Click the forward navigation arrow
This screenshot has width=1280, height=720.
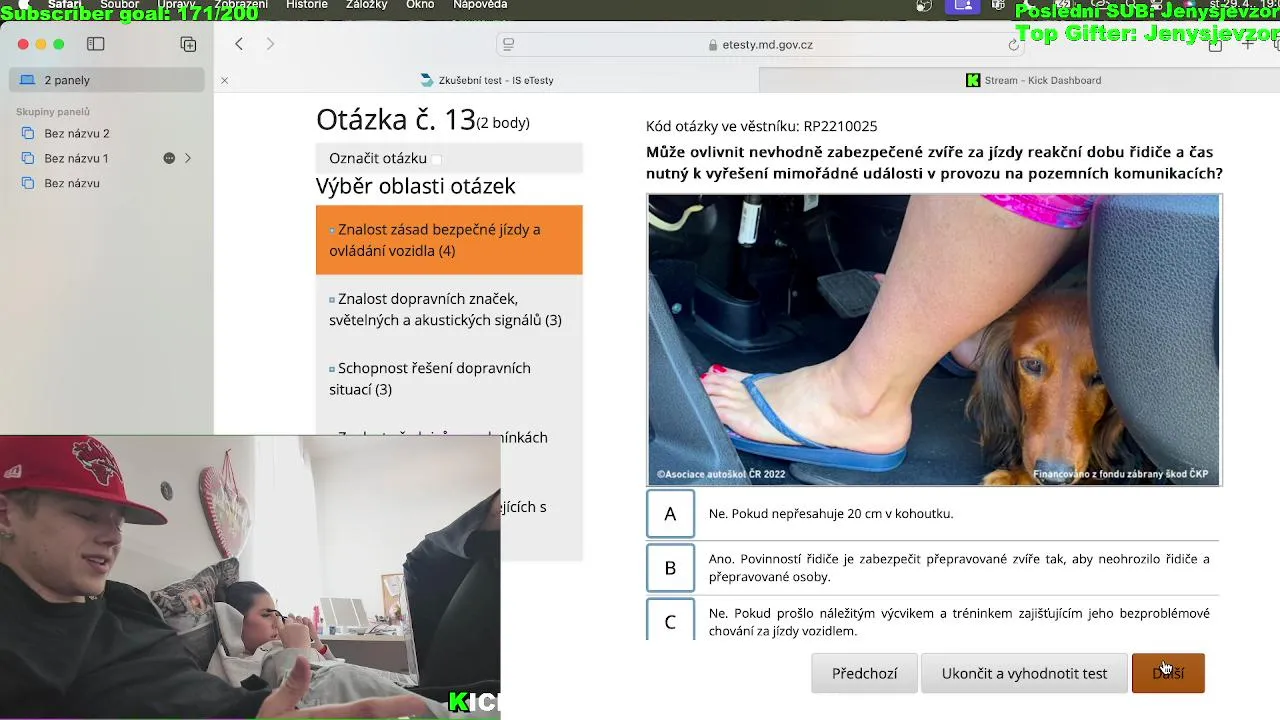click(x=270, y=44)
